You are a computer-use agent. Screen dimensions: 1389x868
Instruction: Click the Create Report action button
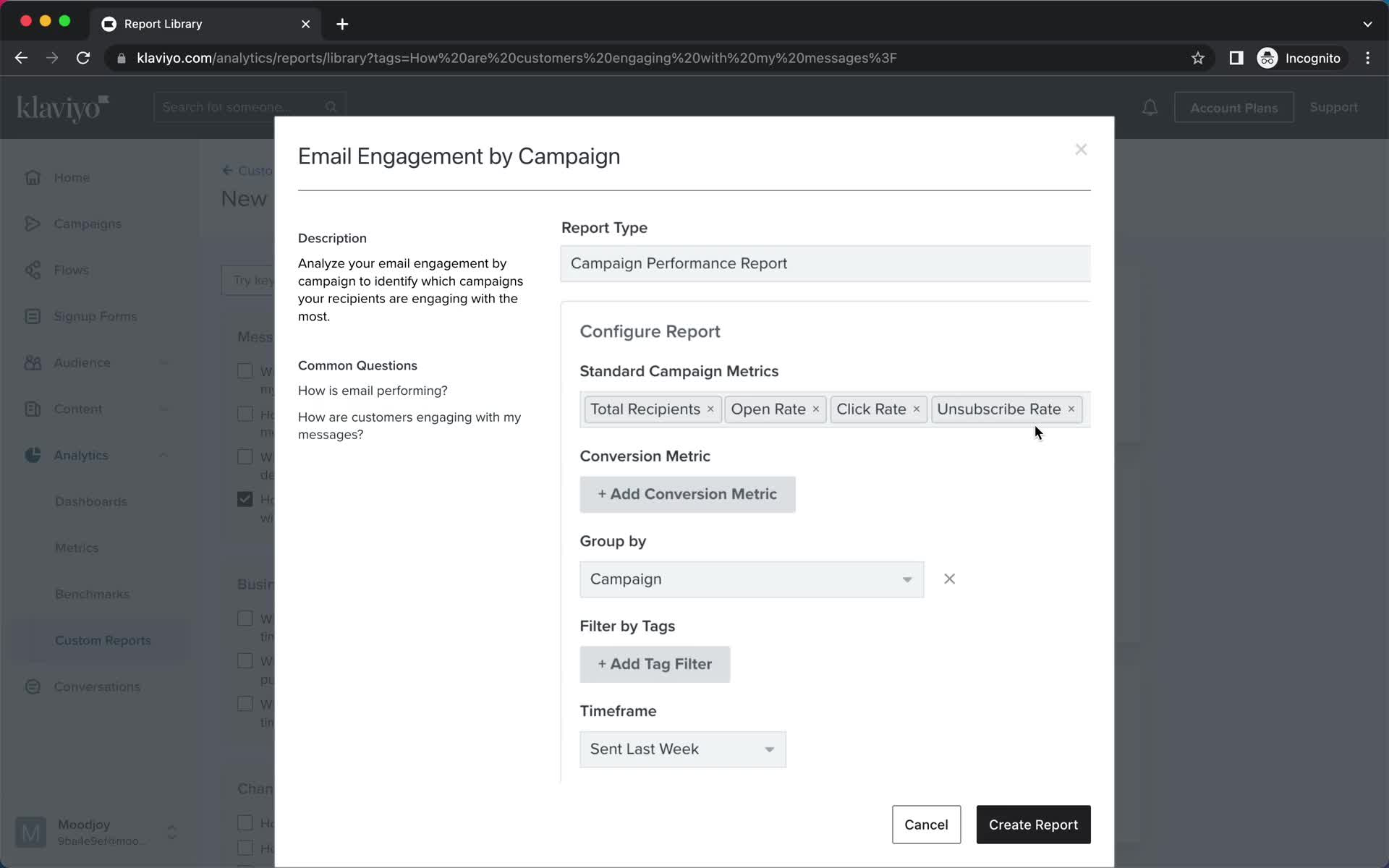point(1033,824)
